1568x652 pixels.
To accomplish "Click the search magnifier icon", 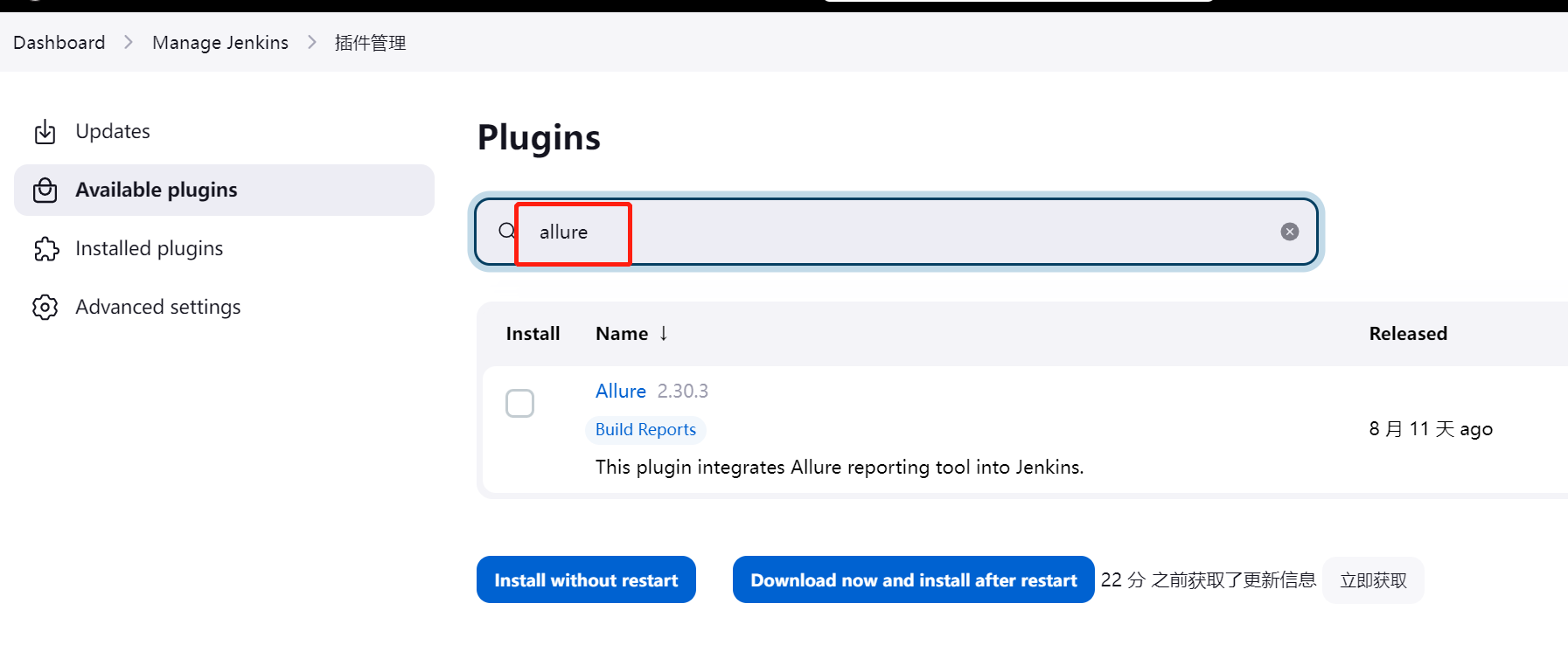I will coord(506,231).
